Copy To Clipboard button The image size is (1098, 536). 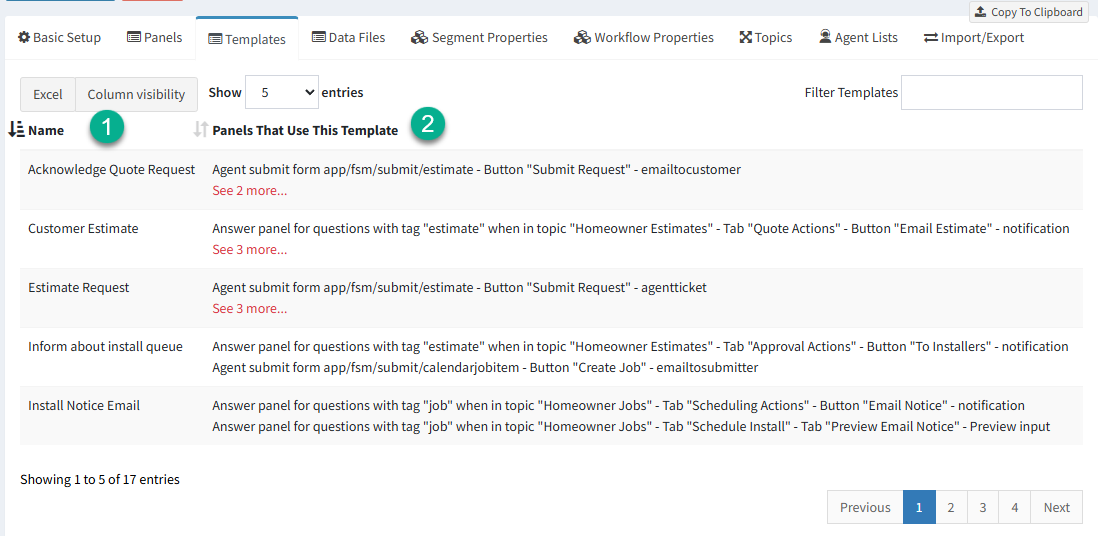(x=1029, y=12)
